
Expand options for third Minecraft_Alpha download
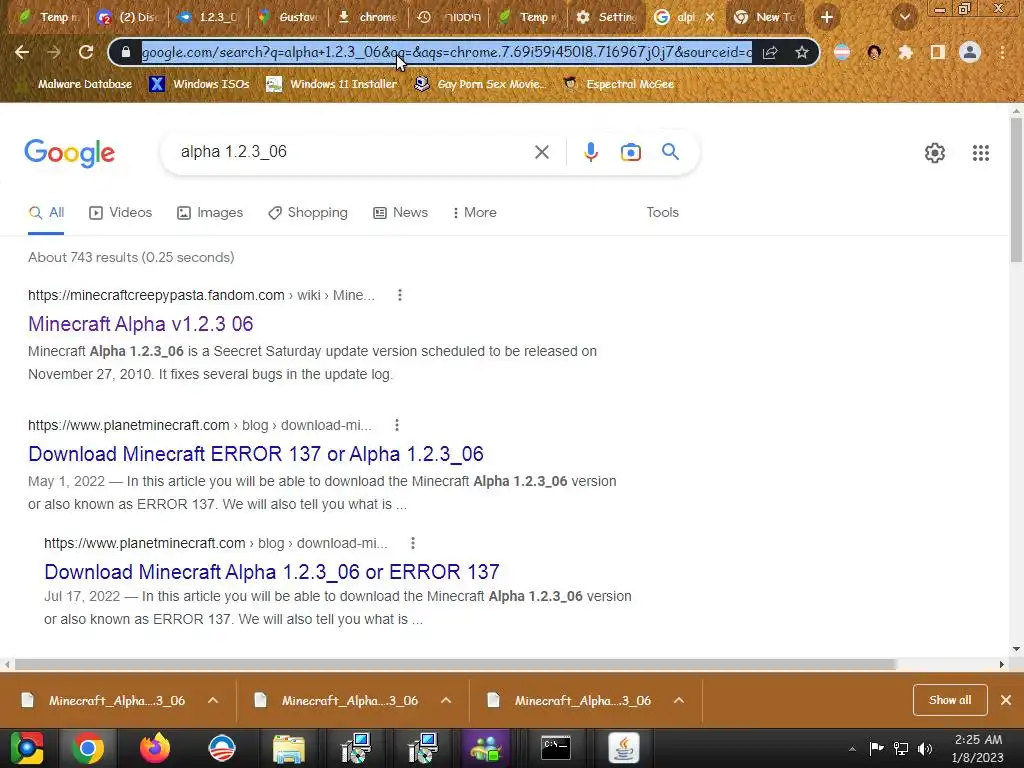pos(679,700)
